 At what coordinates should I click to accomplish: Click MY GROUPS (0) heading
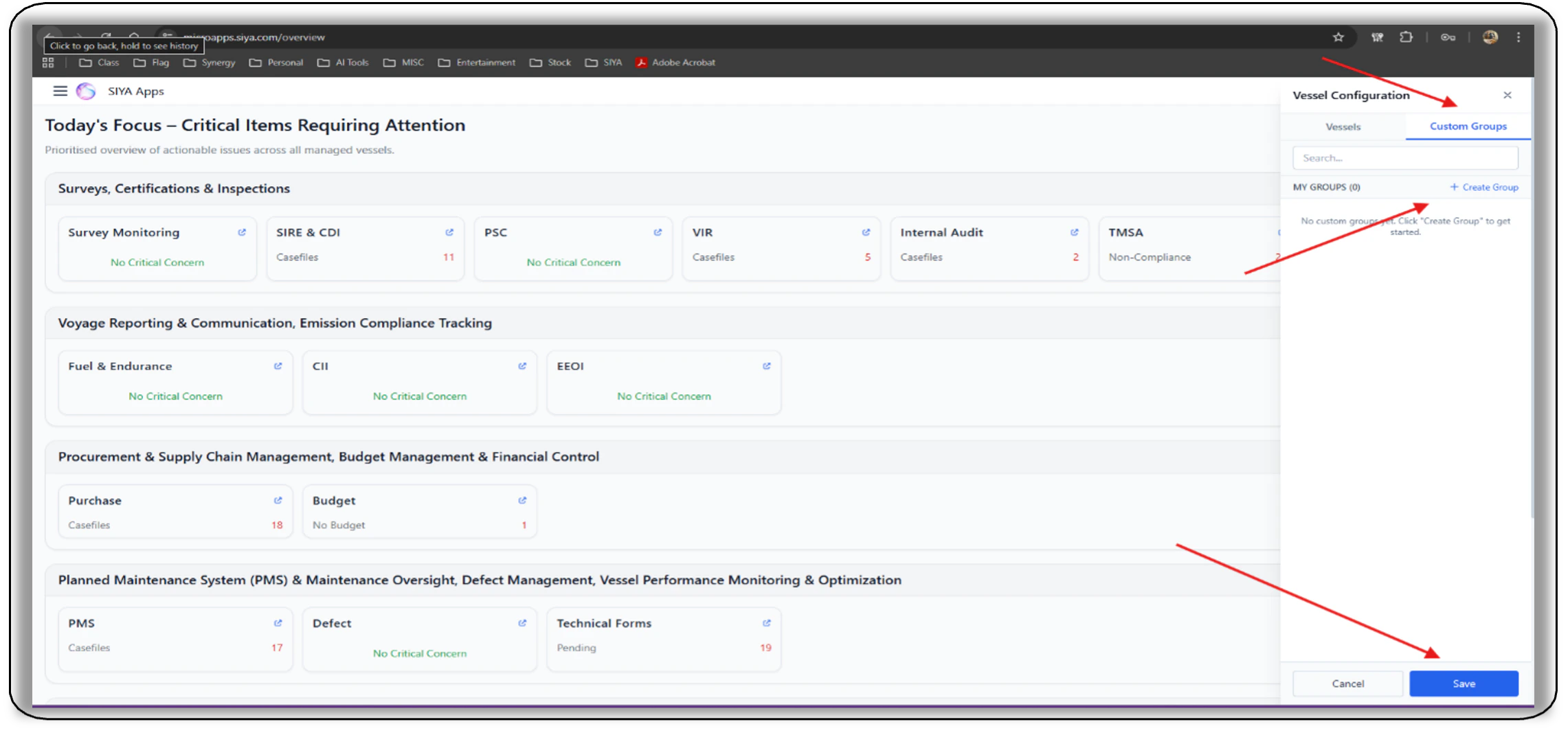[x=1326, y=187]
